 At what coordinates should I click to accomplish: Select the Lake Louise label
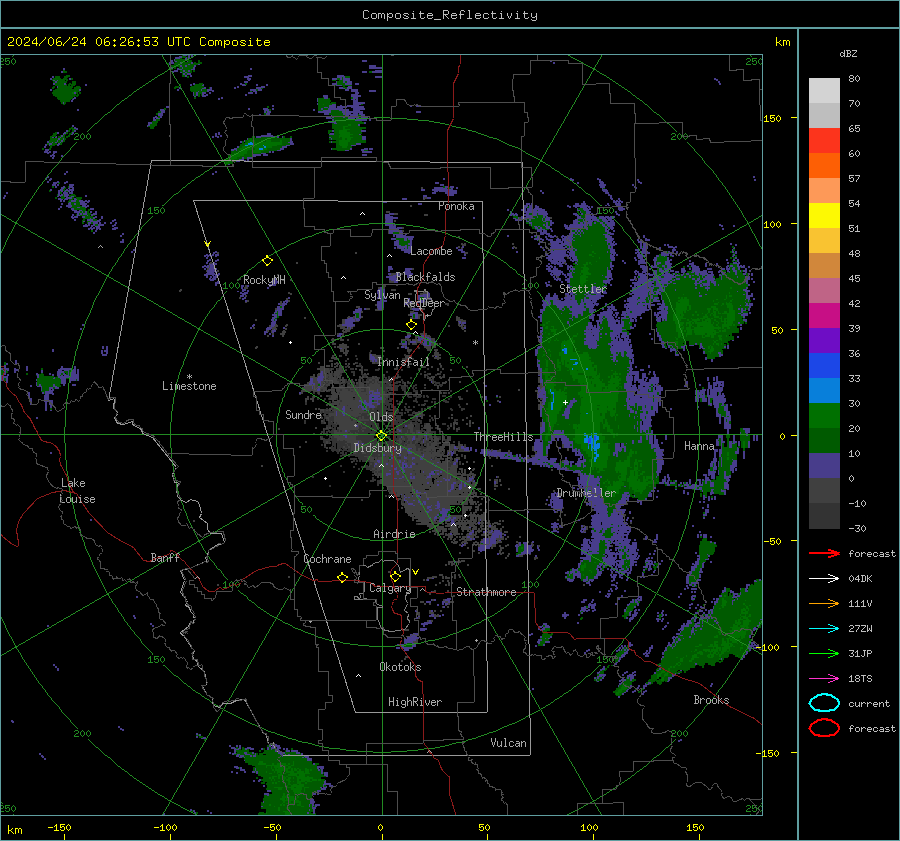77,491
